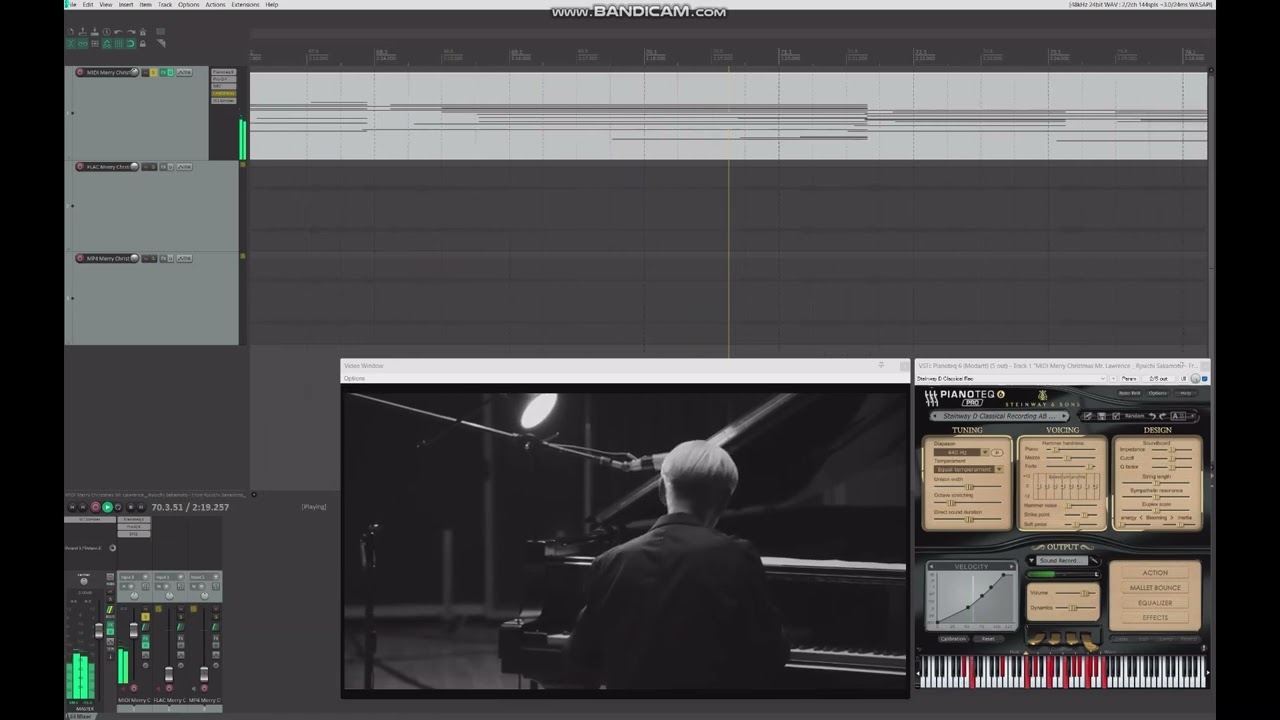Click the MALLET BOUNCE button

[x=1155, y=588]
